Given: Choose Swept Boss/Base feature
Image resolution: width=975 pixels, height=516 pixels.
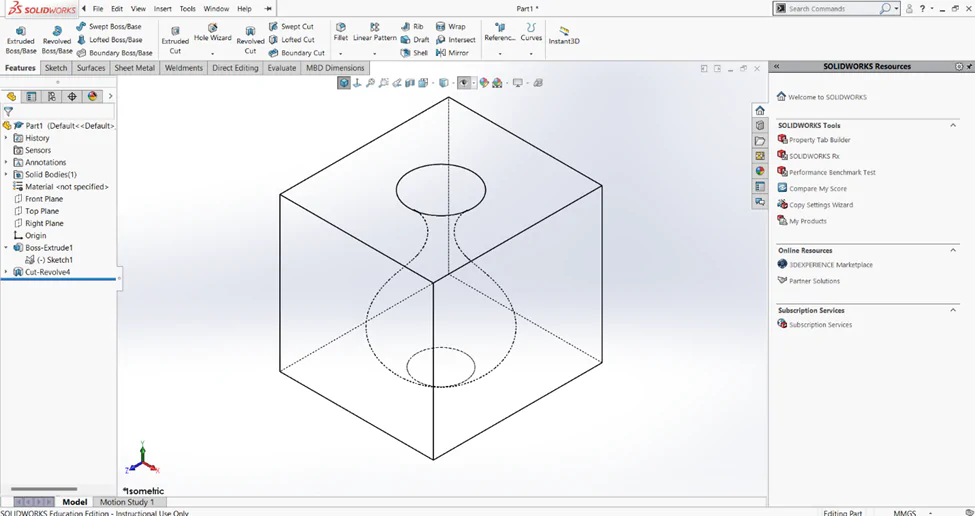Looking at the screenshot, I should (x=109, y=27).
